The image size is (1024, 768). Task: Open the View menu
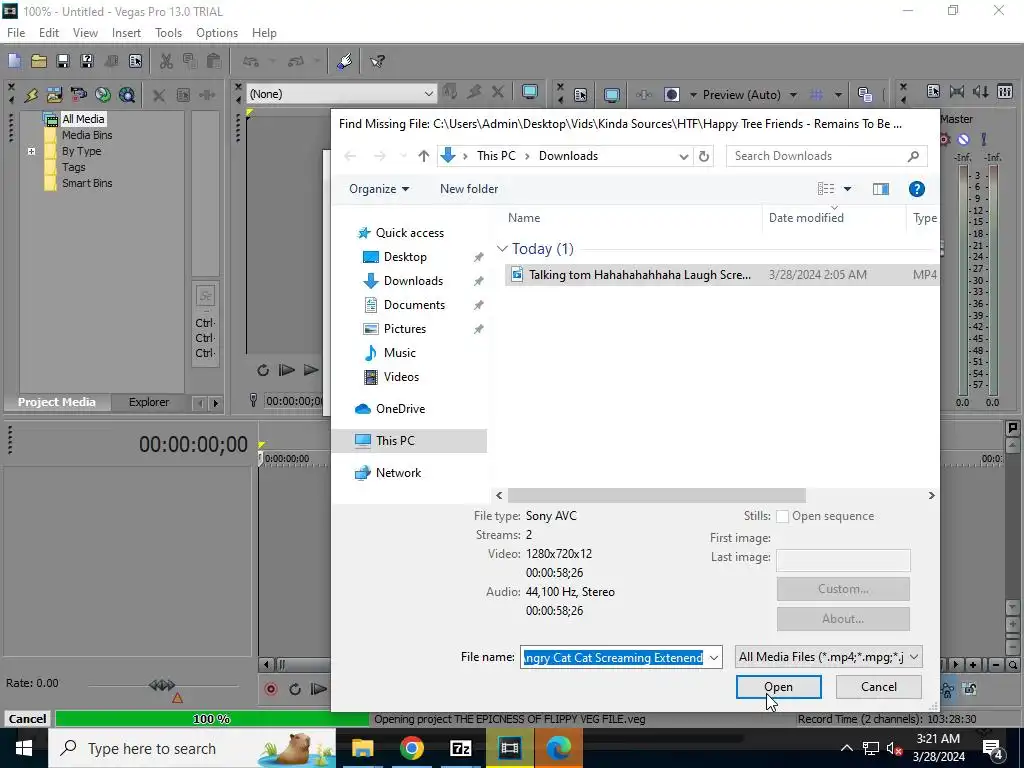pos(85,33)
